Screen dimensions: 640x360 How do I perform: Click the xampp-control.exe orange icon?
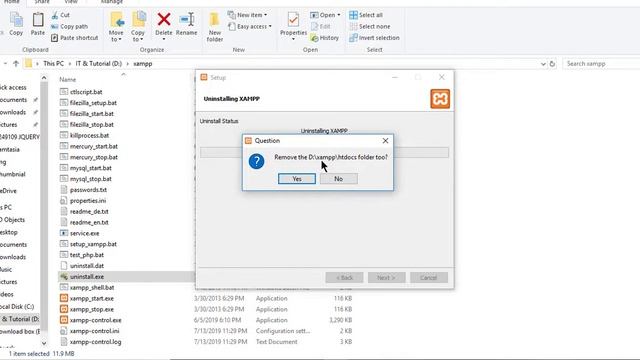64,320
